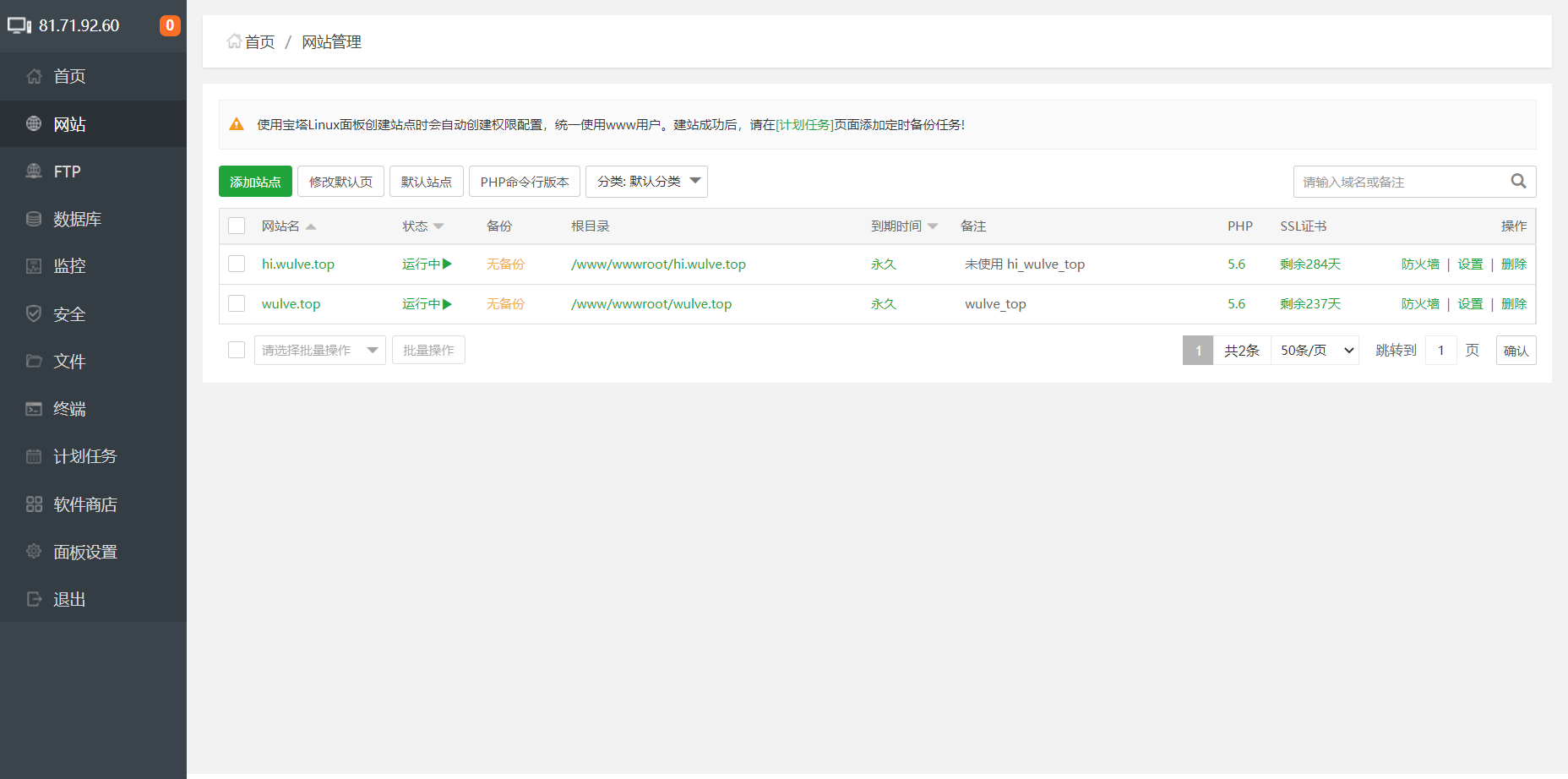The width and height of the screenshot is (1568, 779).
Task: Open the 分类:默认分类 category dropdown
Action: click(x=646, y=181)
